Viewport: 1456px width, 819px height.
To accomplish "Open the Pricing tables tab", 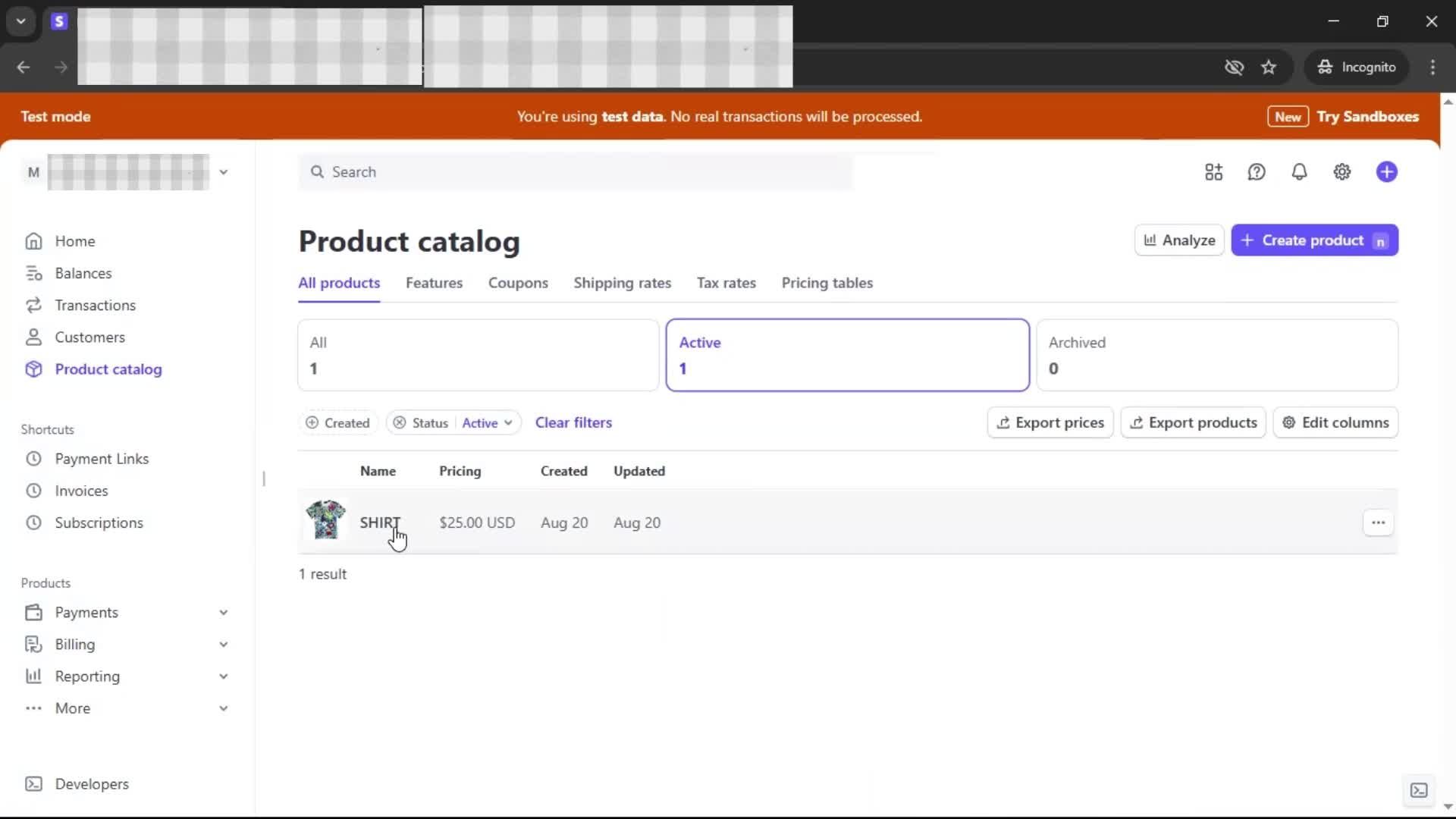I will pyautogui.click(x=827, y=283).
